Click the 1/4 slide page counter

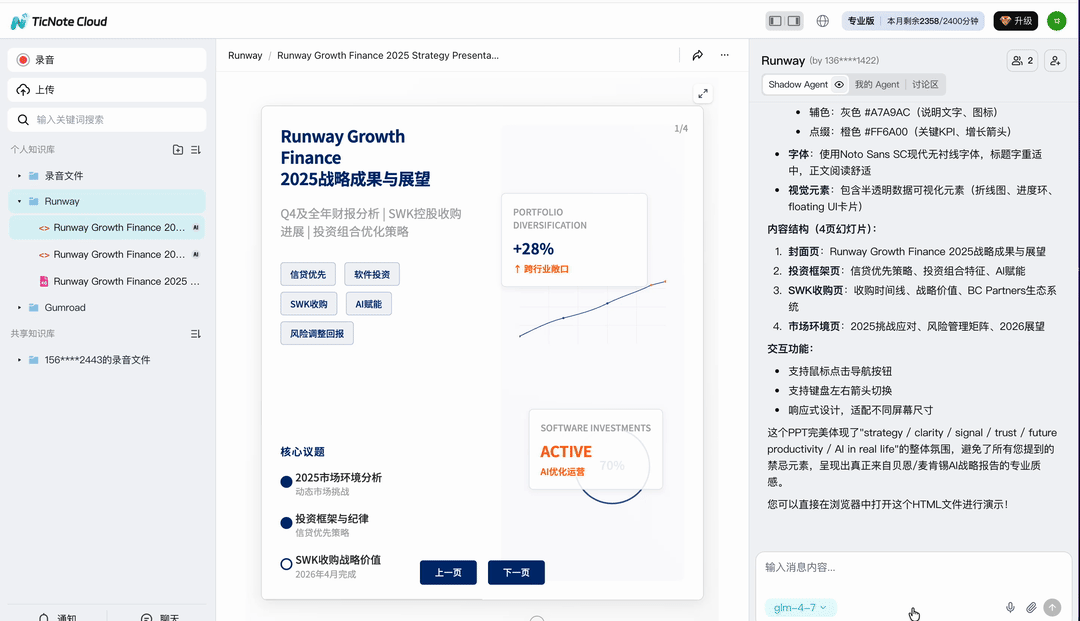681,129
